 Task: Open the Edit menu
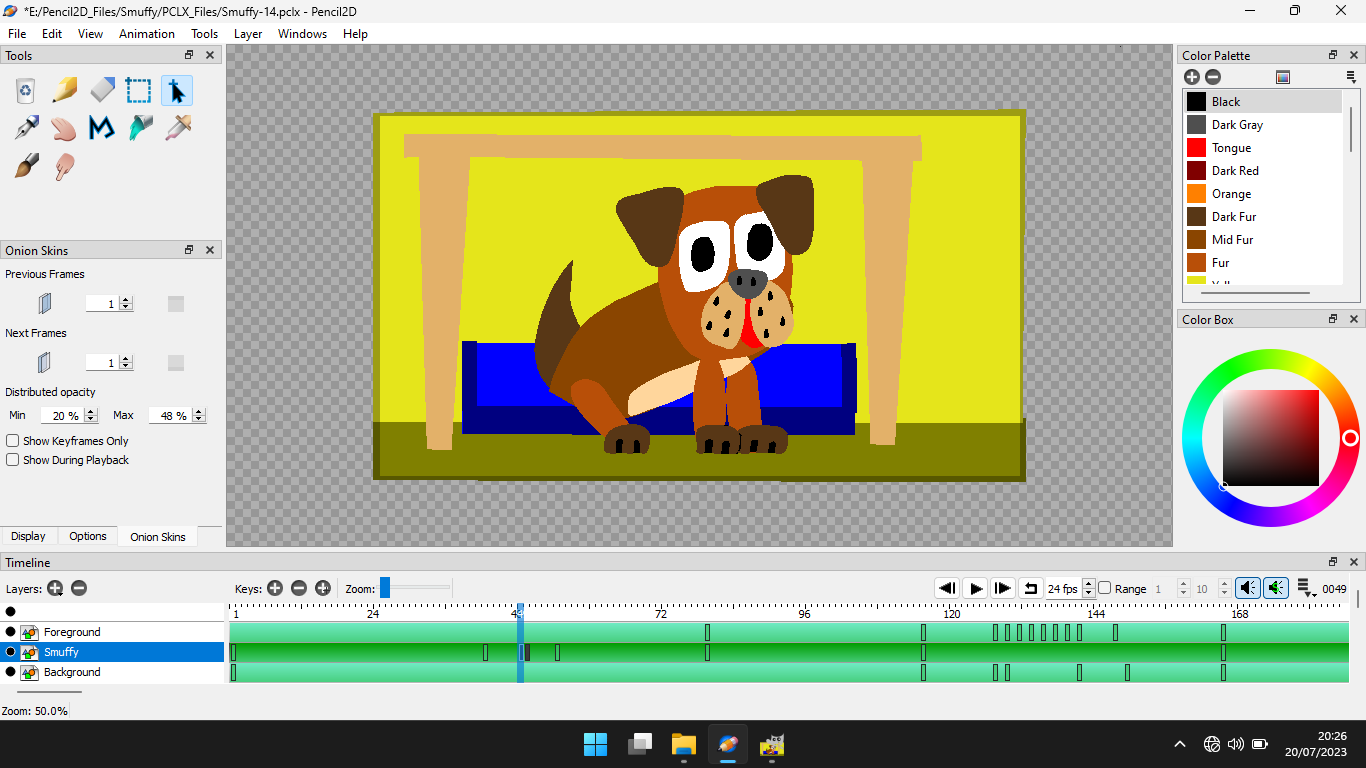[52, 33]
